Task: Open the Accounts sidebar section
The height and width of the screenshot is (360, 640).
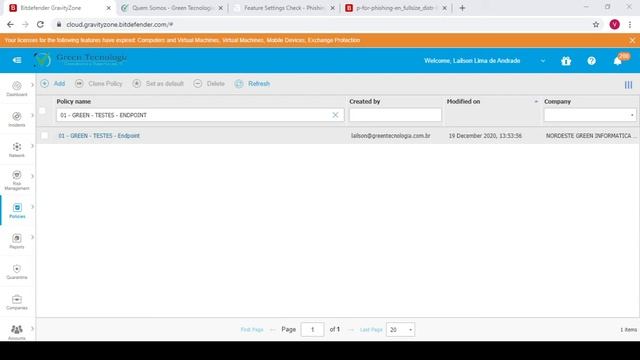Action: 17,332
